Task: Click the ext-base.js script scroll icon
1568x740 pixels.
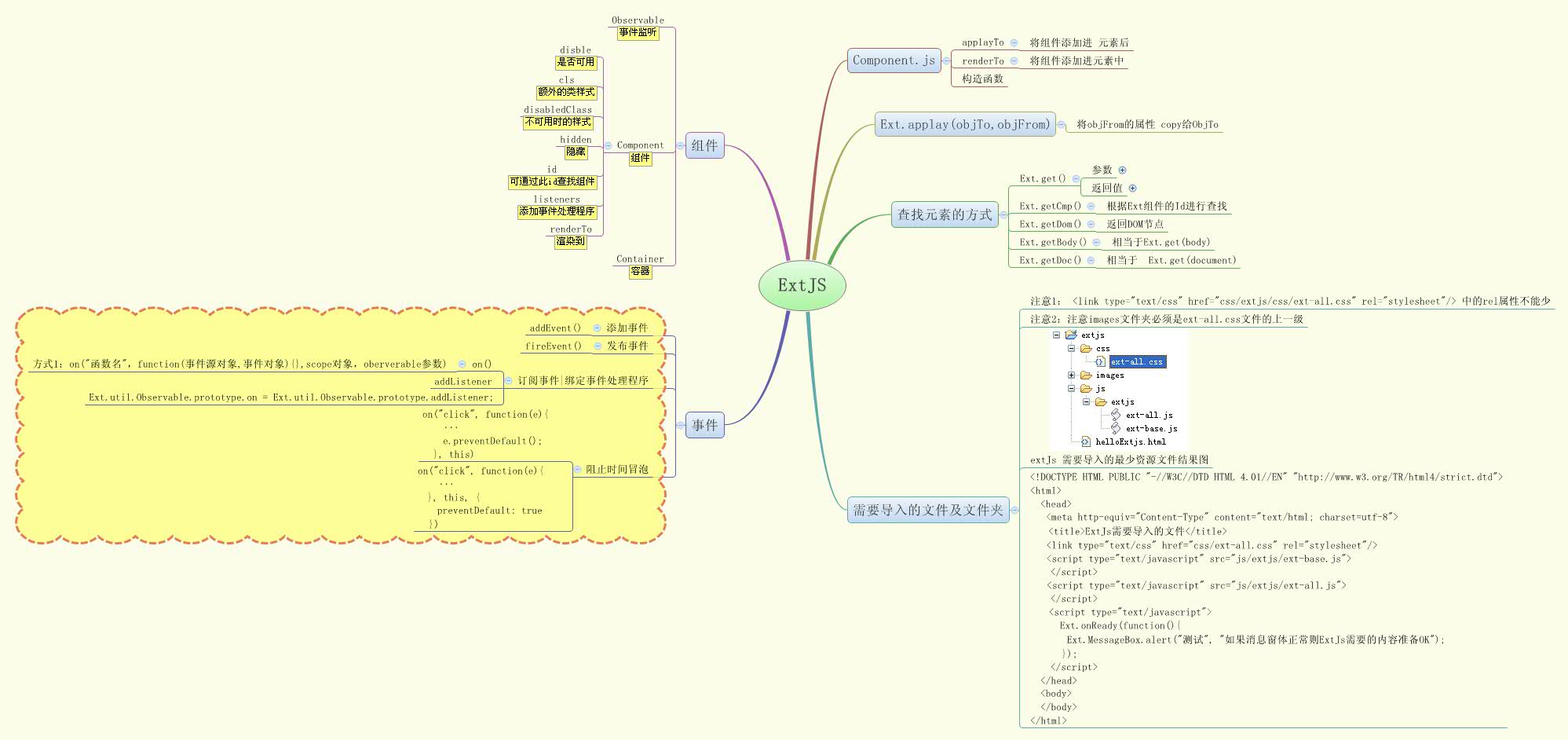Action: coord(1117,428)
